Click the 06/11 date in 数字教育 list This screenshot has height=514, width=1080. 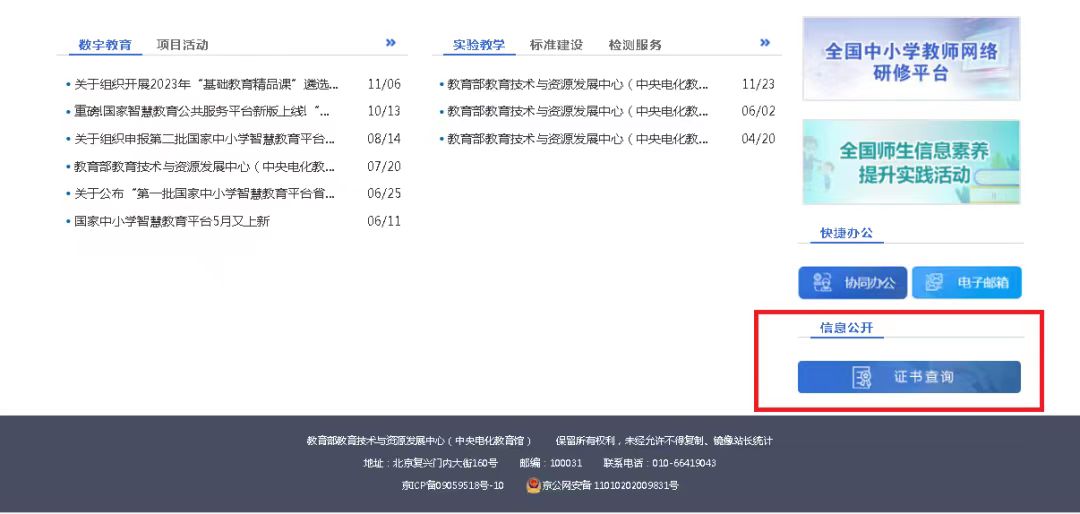(x=384, y=222)
